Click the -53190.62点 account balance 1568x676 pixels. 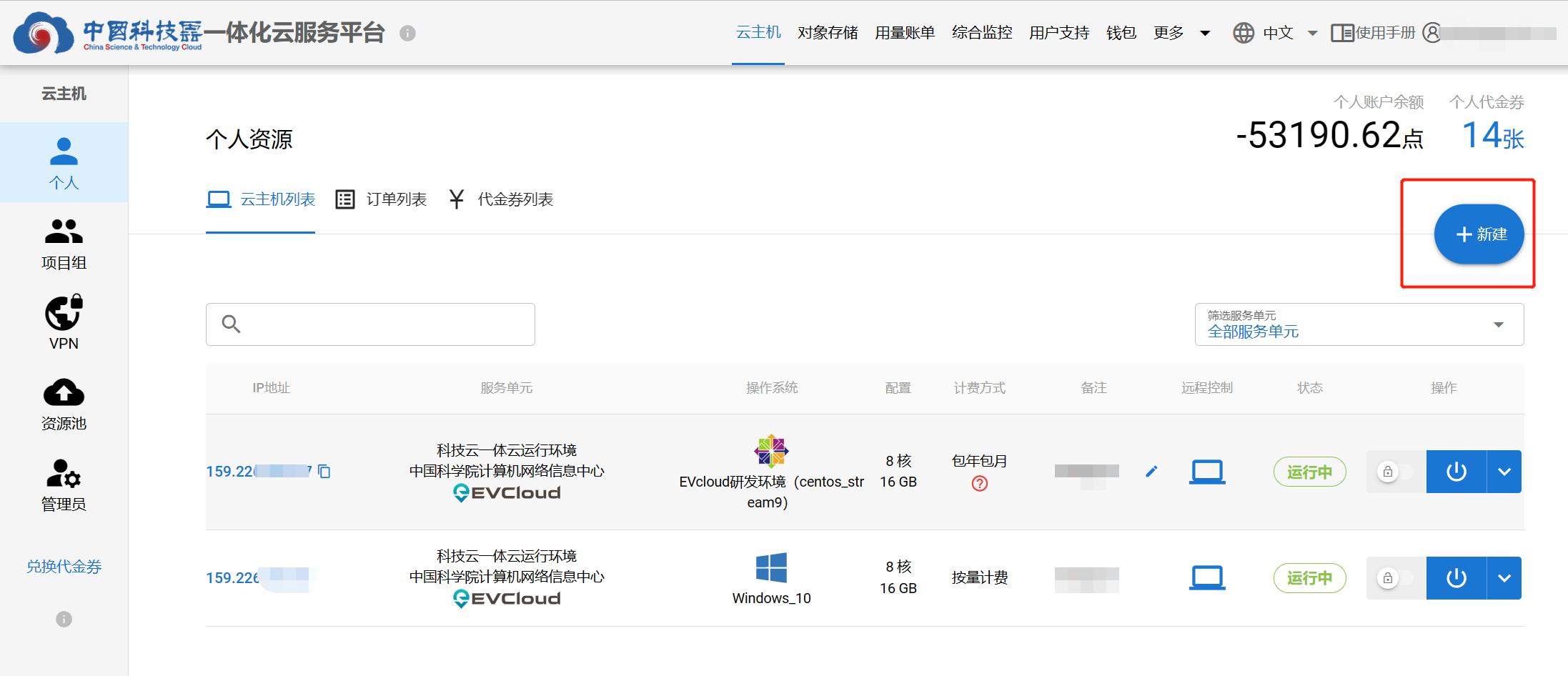1330,136
